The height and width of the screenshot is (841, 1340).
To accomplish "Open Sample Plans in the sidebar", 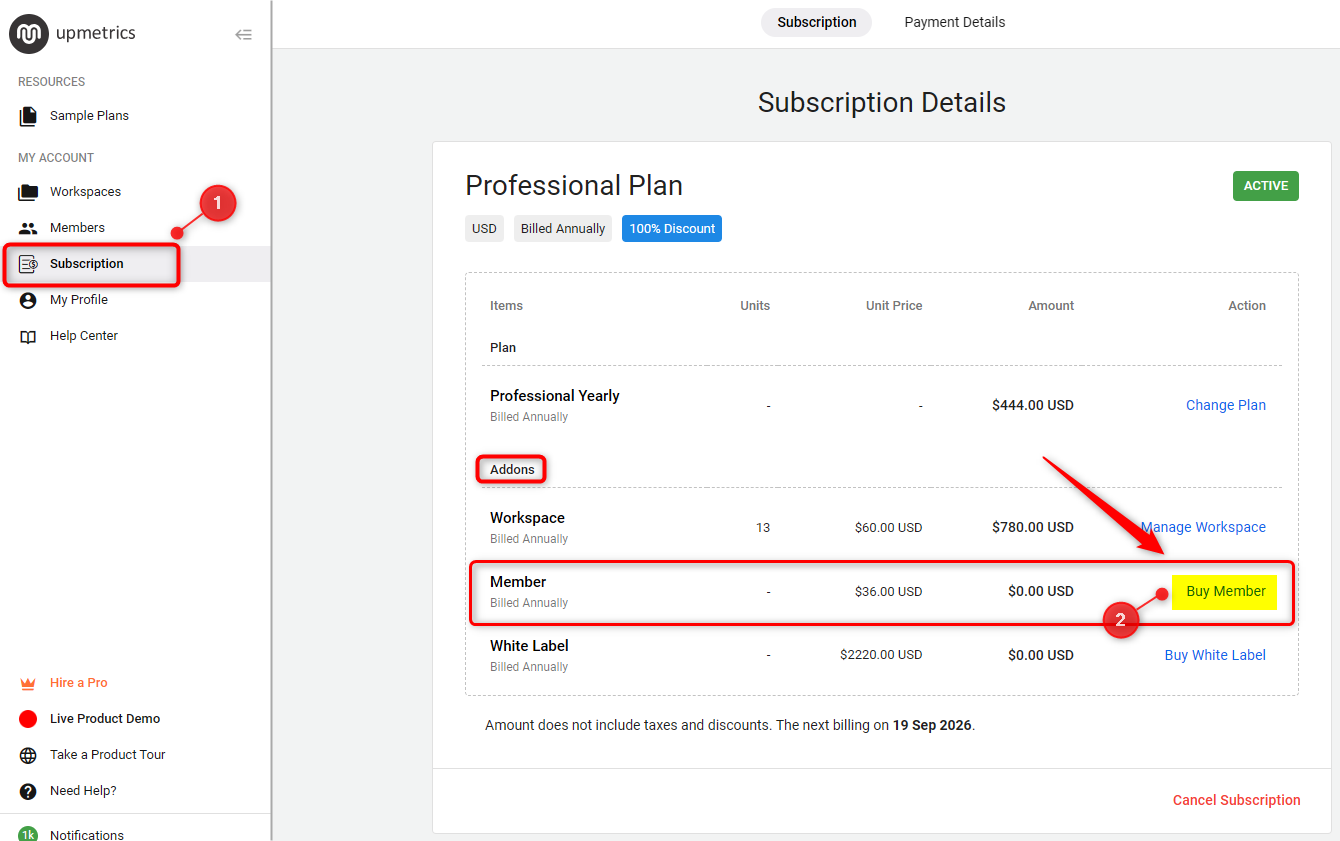I will [89, 116].
